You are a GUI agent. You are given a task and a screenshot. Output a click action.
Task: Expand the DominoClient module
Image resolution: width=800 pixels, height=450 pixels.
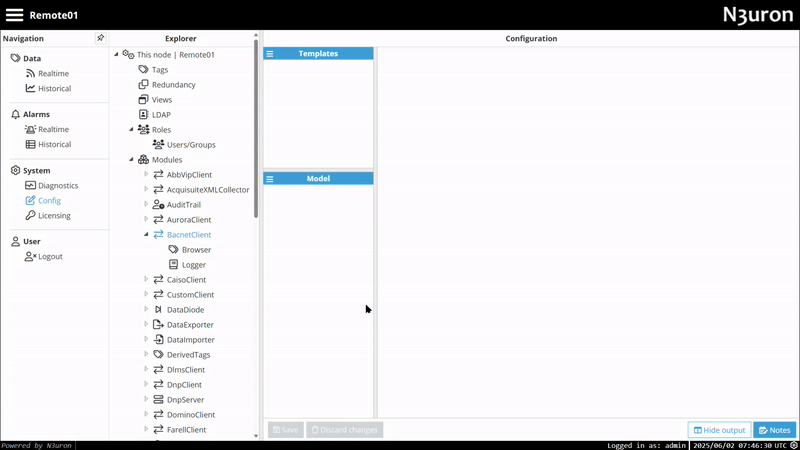tap(146, 414)
